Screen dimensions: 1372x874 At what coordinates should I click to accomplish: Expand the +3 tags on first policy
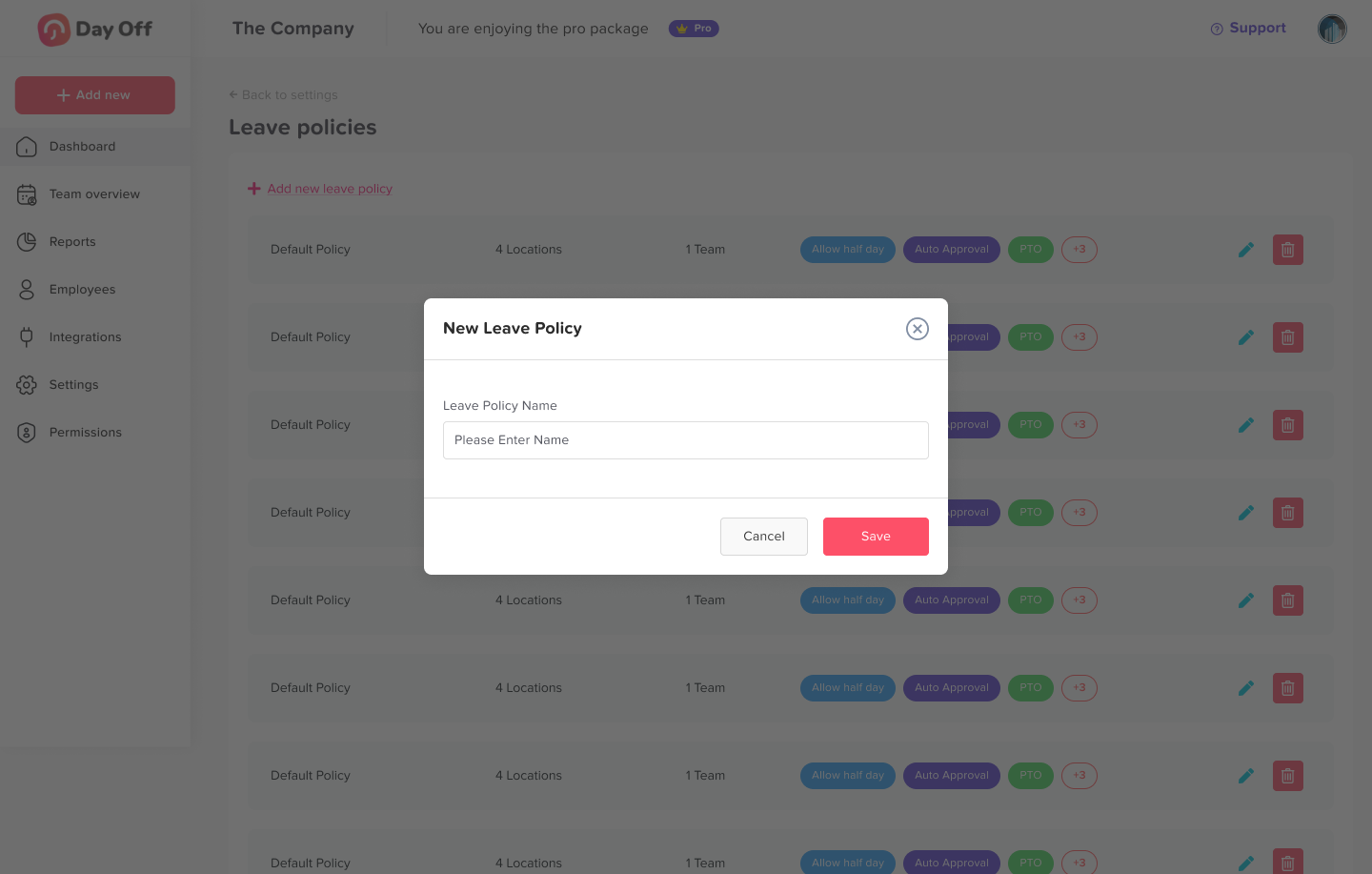(x=1079, y=250)
